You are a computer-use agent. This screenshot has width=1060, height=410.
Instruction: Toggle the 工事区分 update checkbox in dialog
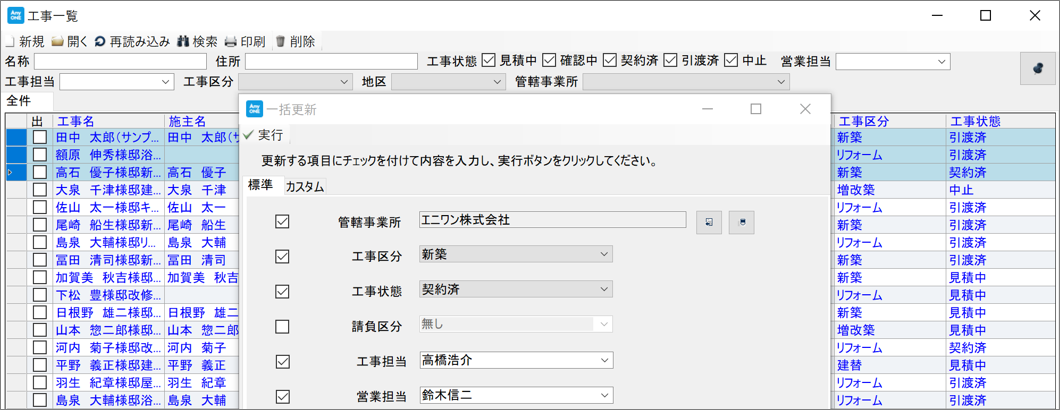pyautogui.click(x=283, y=256)
